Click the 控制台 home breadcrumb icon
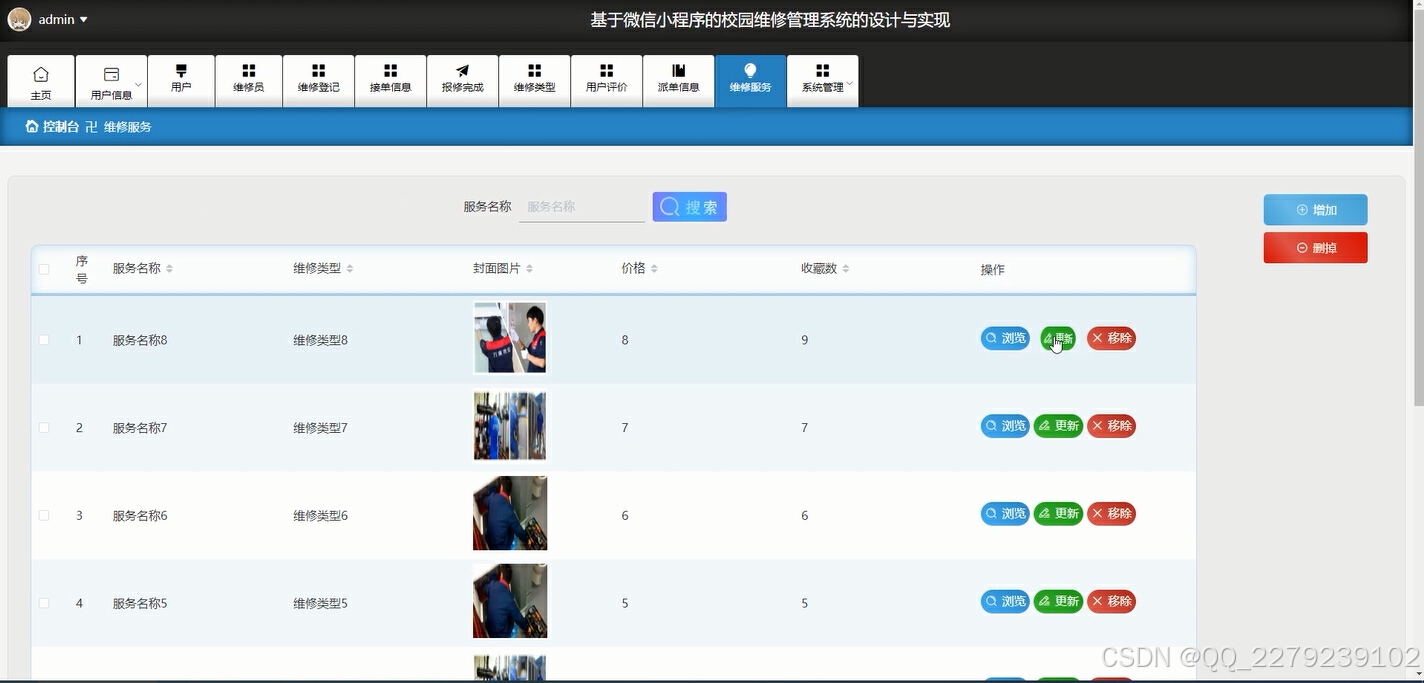The height and width of the screenshot is (683, 1424). coord(33,126)
